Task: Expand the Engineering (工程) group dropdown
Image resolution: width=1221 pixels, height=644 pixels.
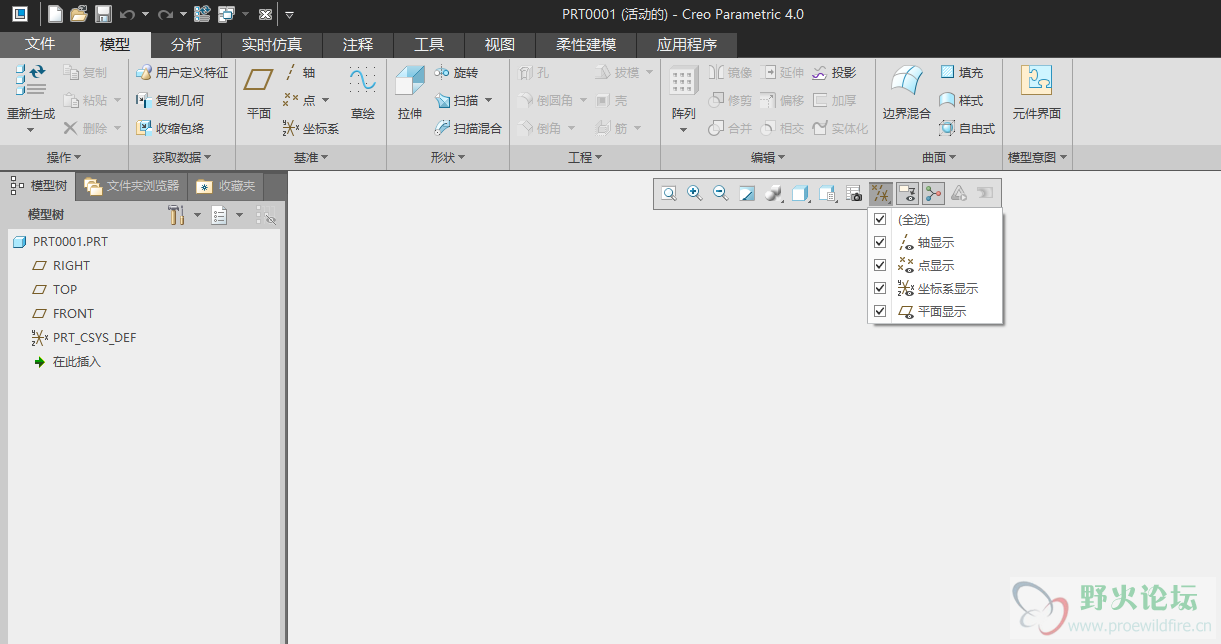Action: pos(585,158)
